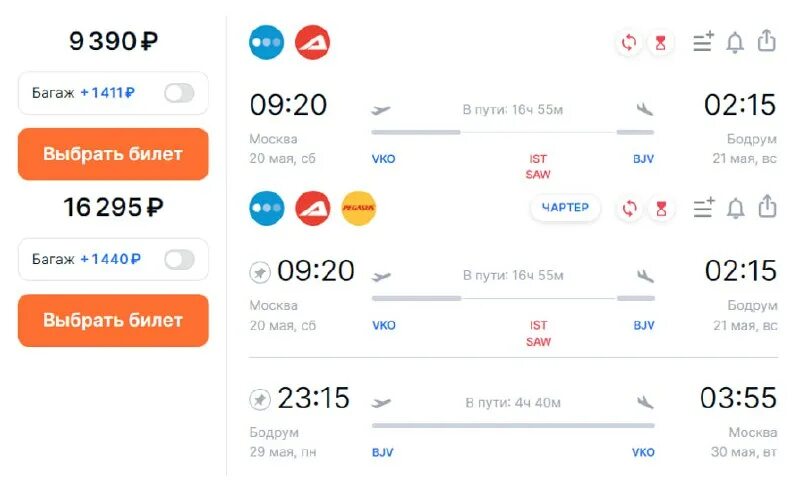800x480 pixels.
Task: Select ticket priced 16 295₽
Action: [x=113, y=320]
